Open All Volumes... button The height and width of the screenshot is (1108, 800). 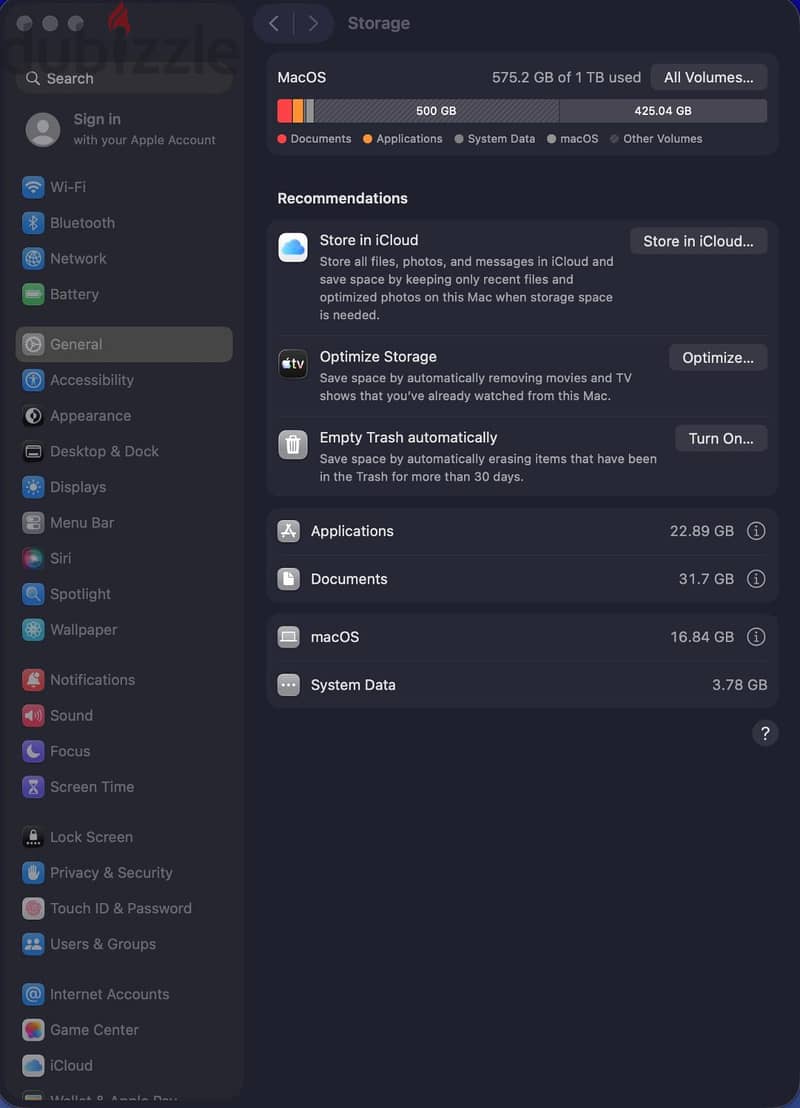click(709, 78)
